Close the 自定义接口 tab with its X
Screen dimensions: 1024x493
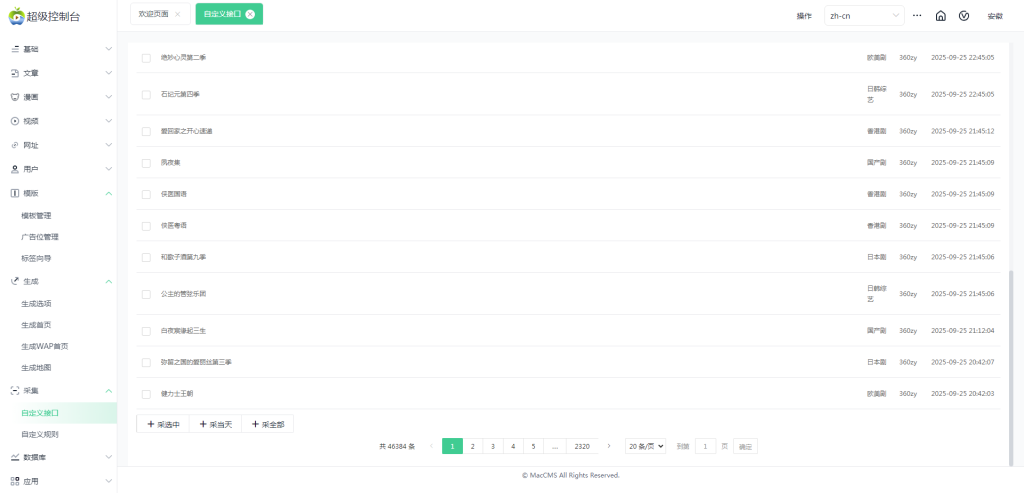(250, 15)
